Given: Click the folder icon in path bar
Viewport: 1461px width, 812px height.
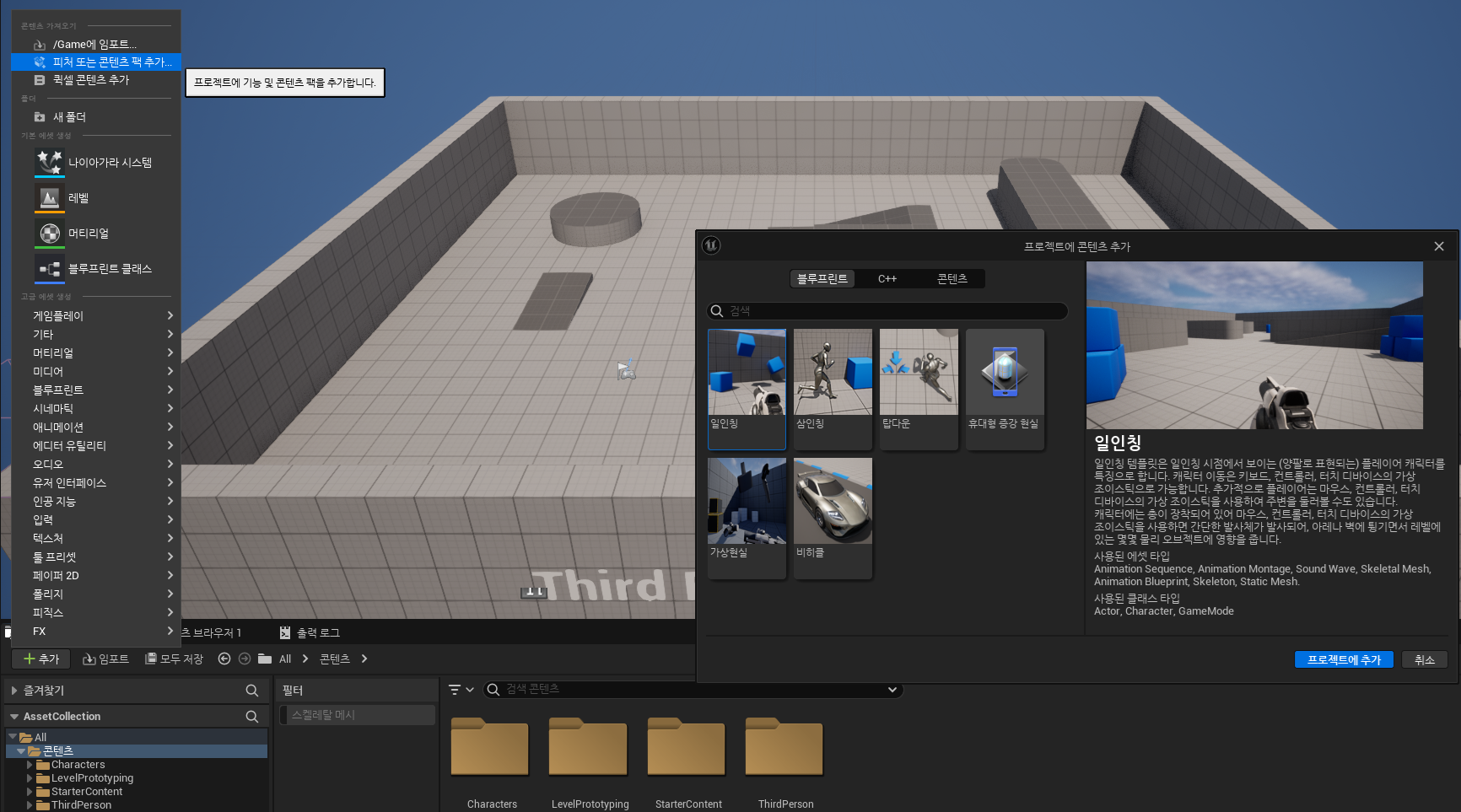Looking at the screenshot, I should click(265, 659).
